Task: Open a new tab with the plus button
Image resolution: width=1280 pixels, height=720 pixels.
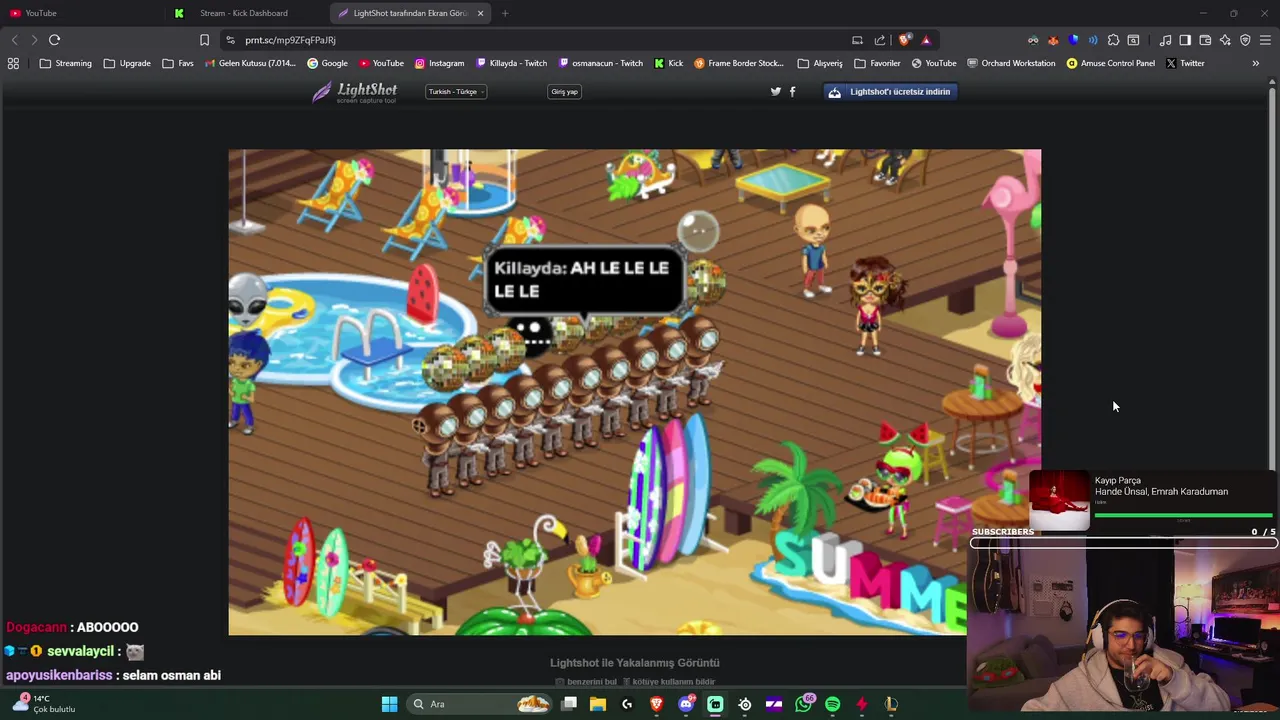Action: click(x=504, y=13)
